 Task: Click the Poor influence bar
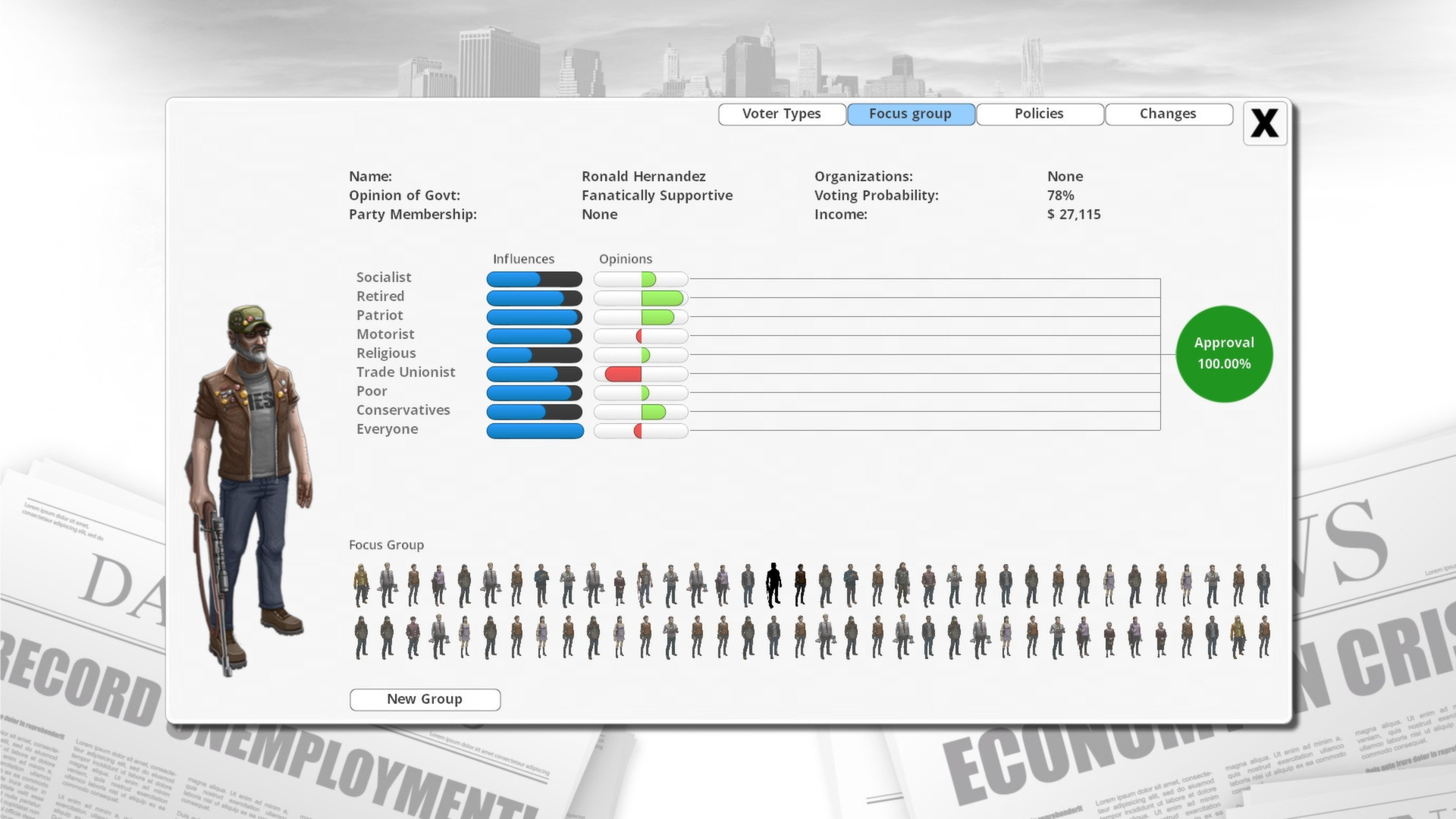click(x=534, y=391)
